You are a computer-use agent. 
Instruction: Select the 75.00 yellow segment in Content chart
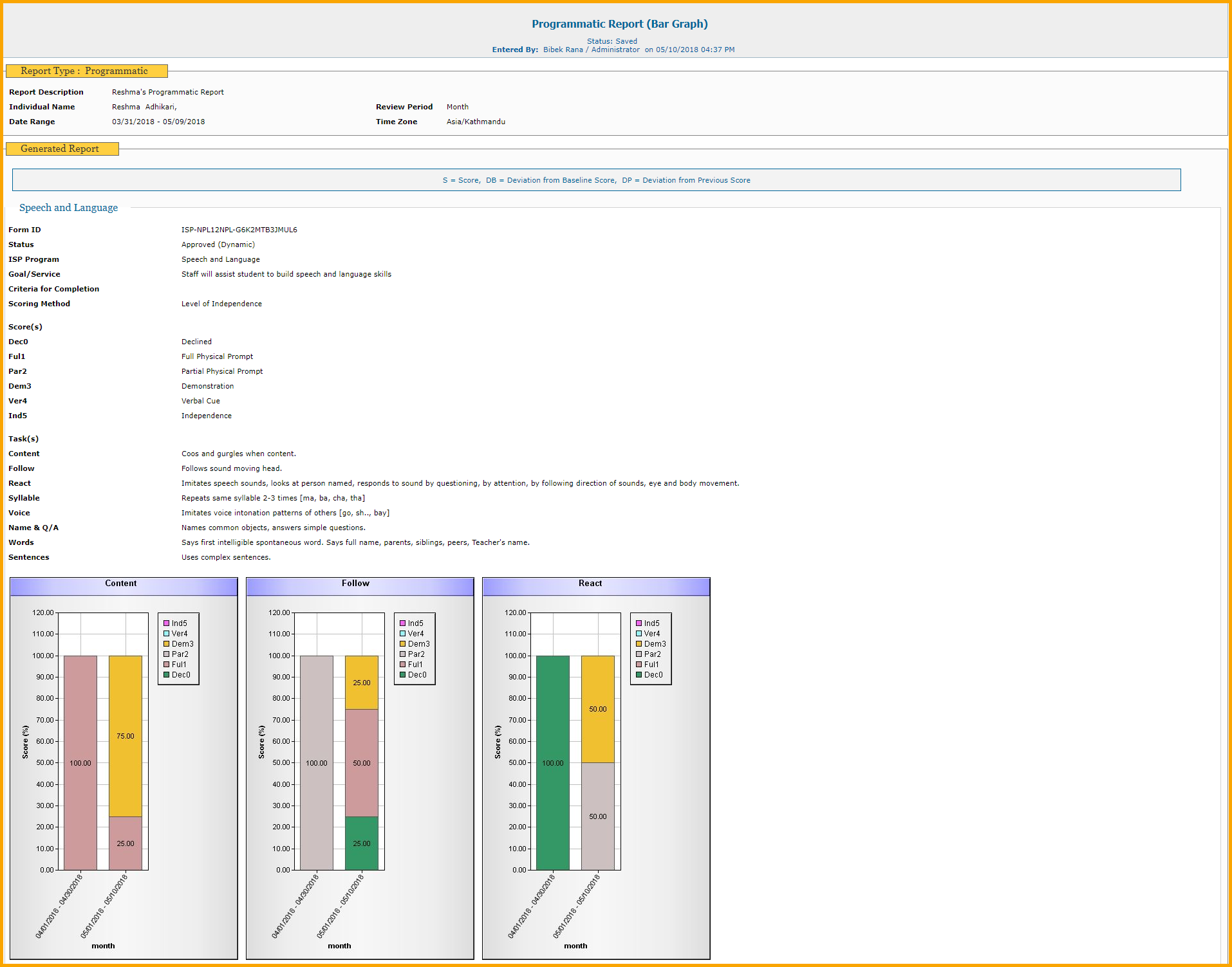(126, 736)
